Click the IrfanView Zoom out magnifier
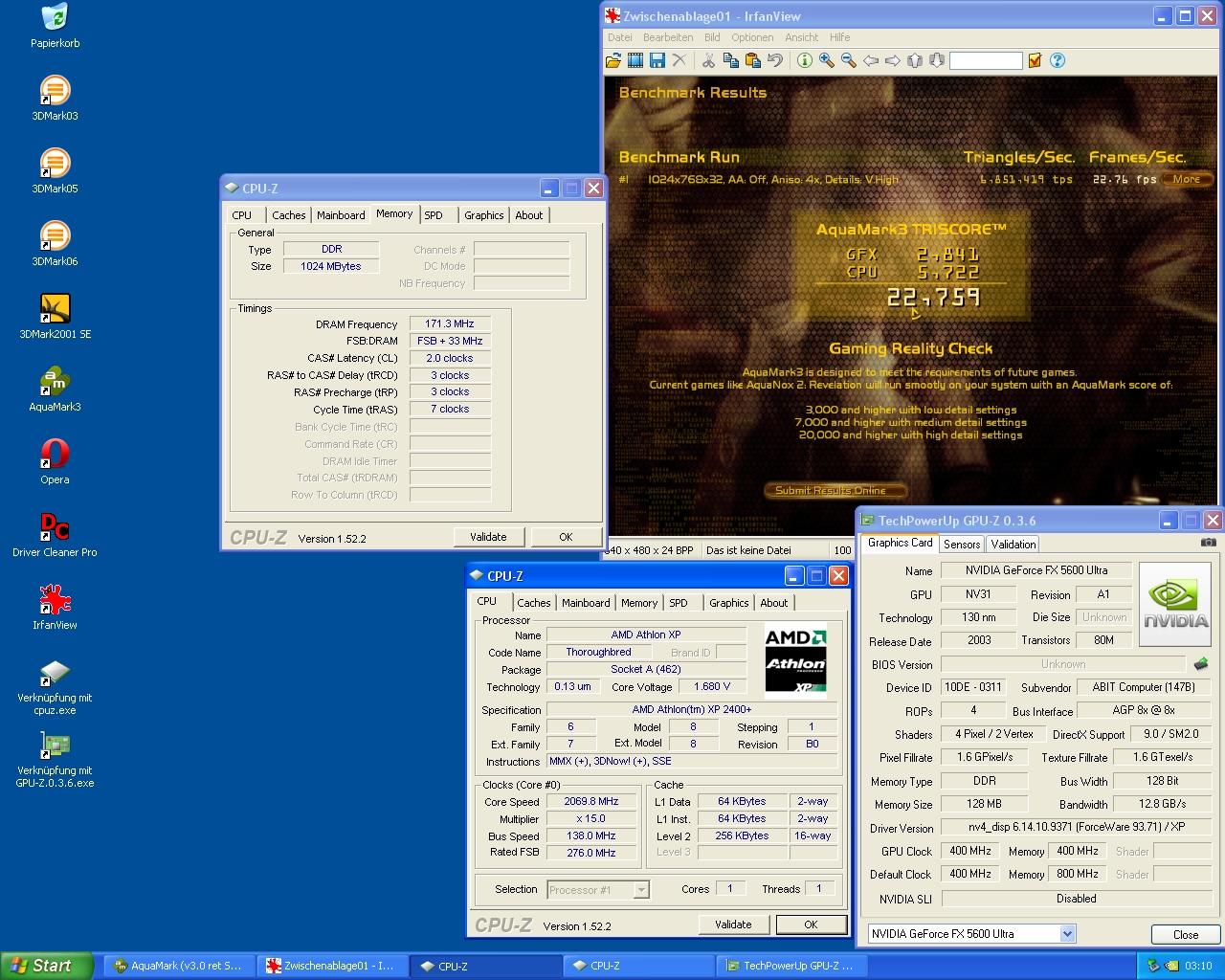 848,60
